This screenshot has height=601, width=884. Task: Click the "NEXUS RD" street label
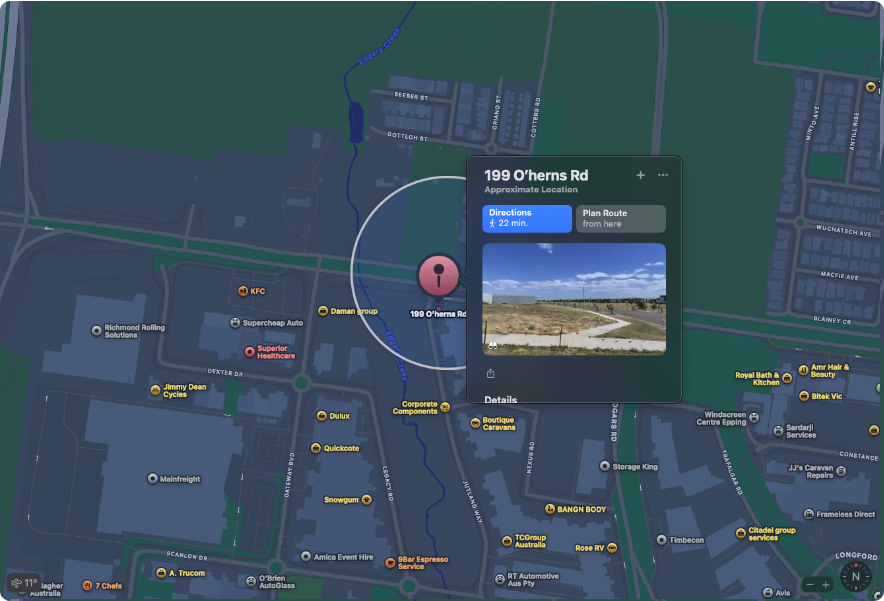coord(531,457)
